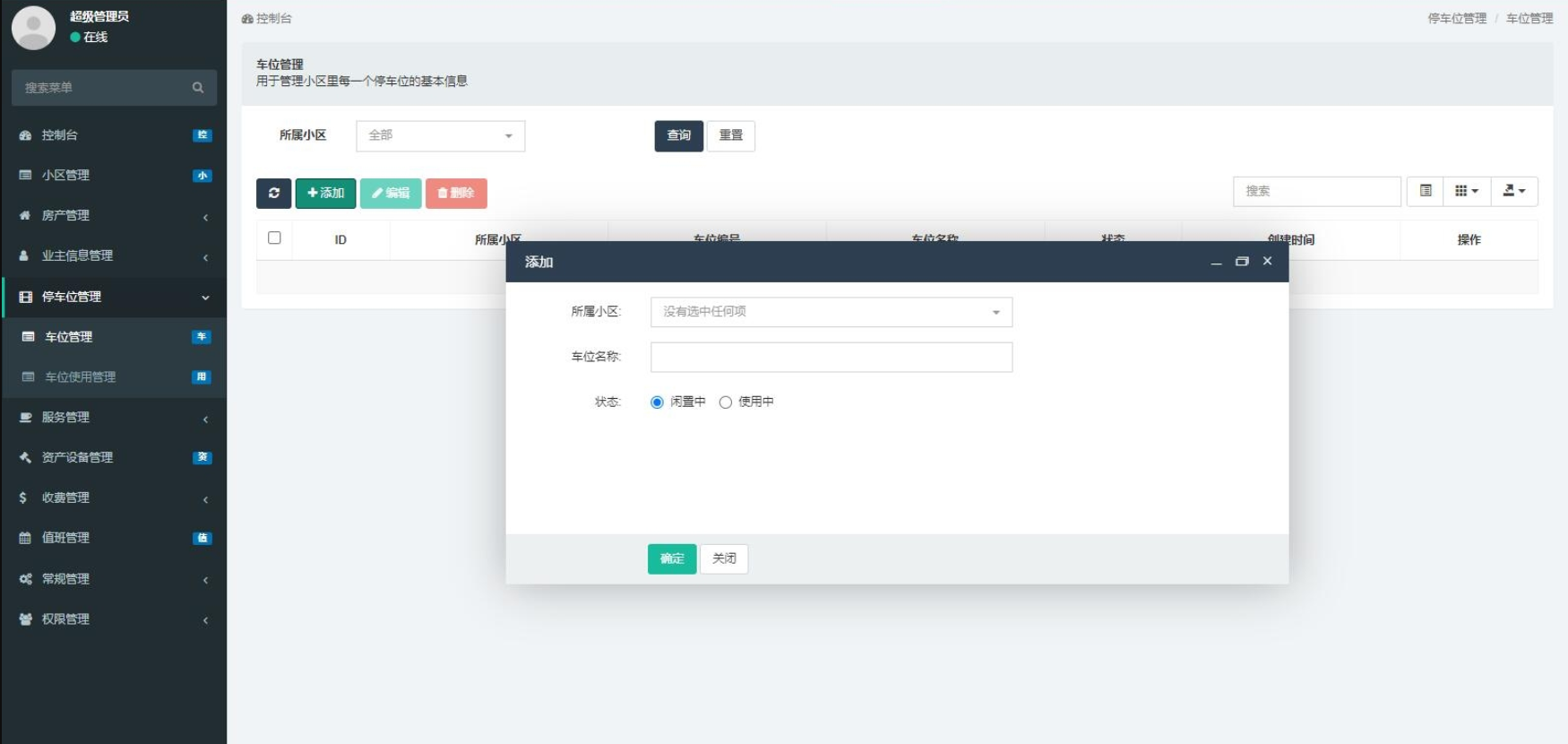Toggle the table card view icon
Image resolution: width=1568 pixels, height=744 pixels.
click(1425, 191)
